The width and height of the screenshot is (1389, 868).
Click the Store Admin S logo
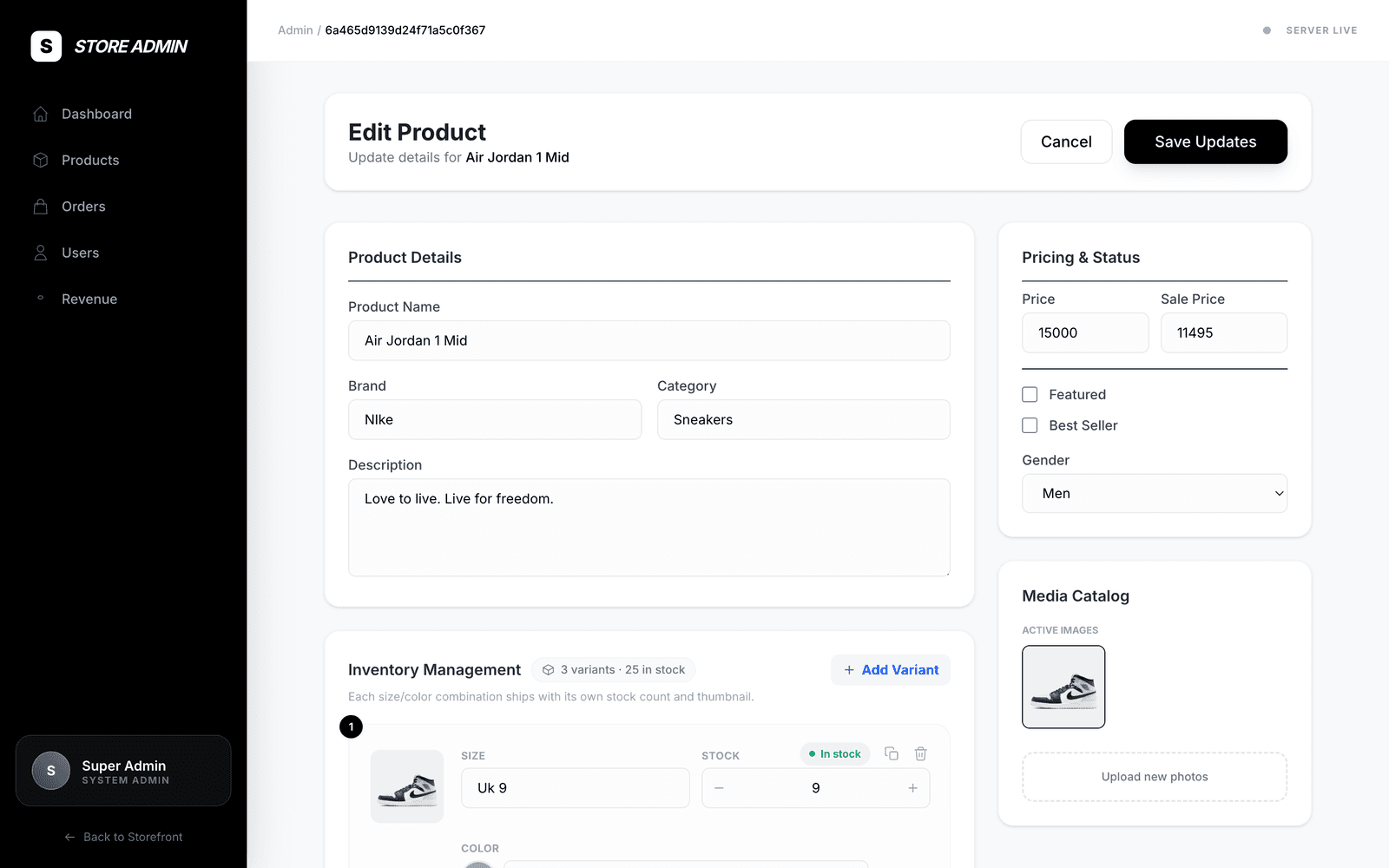coord(46,46)
